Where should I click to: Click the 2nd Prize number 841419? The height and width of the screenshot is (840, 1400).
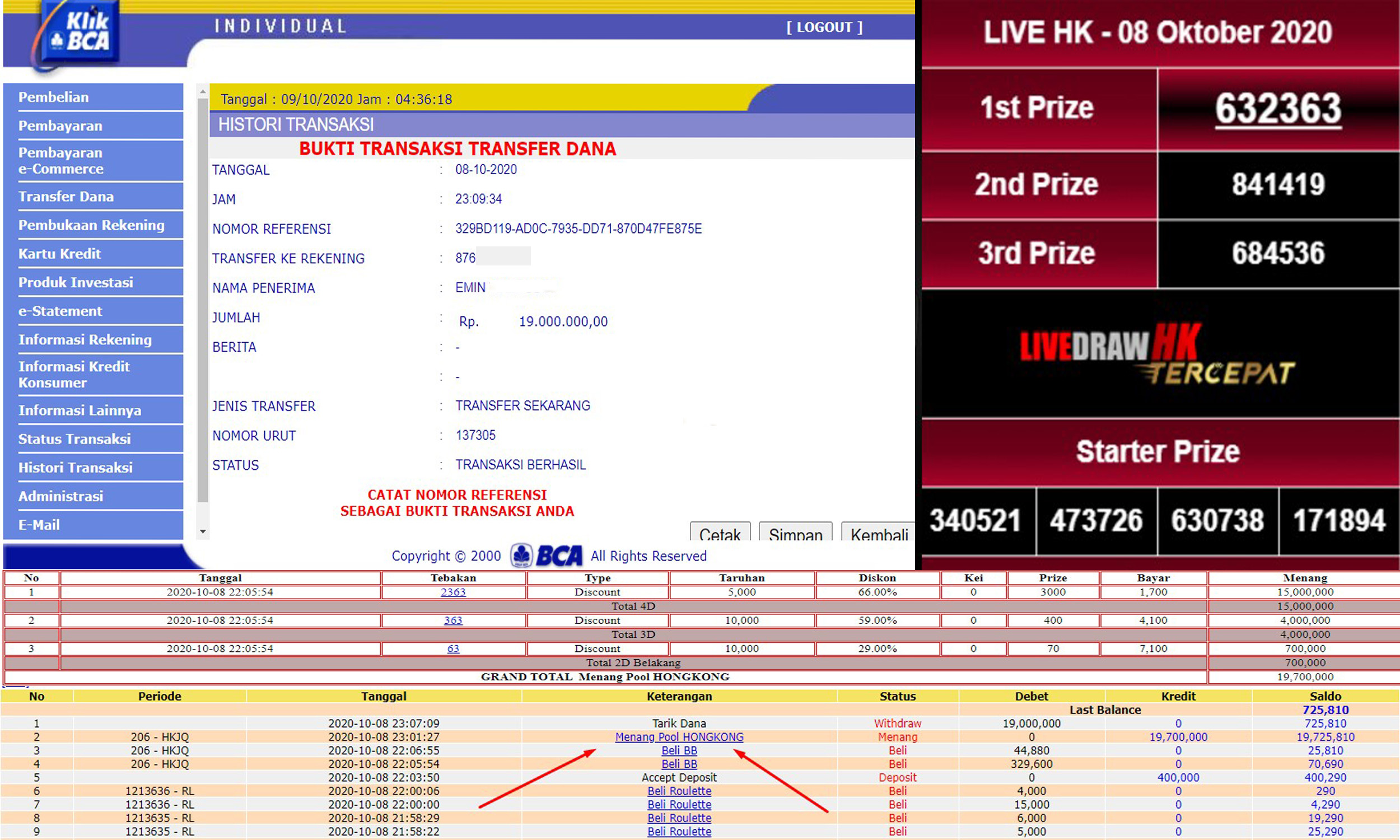click(1278, 185)
